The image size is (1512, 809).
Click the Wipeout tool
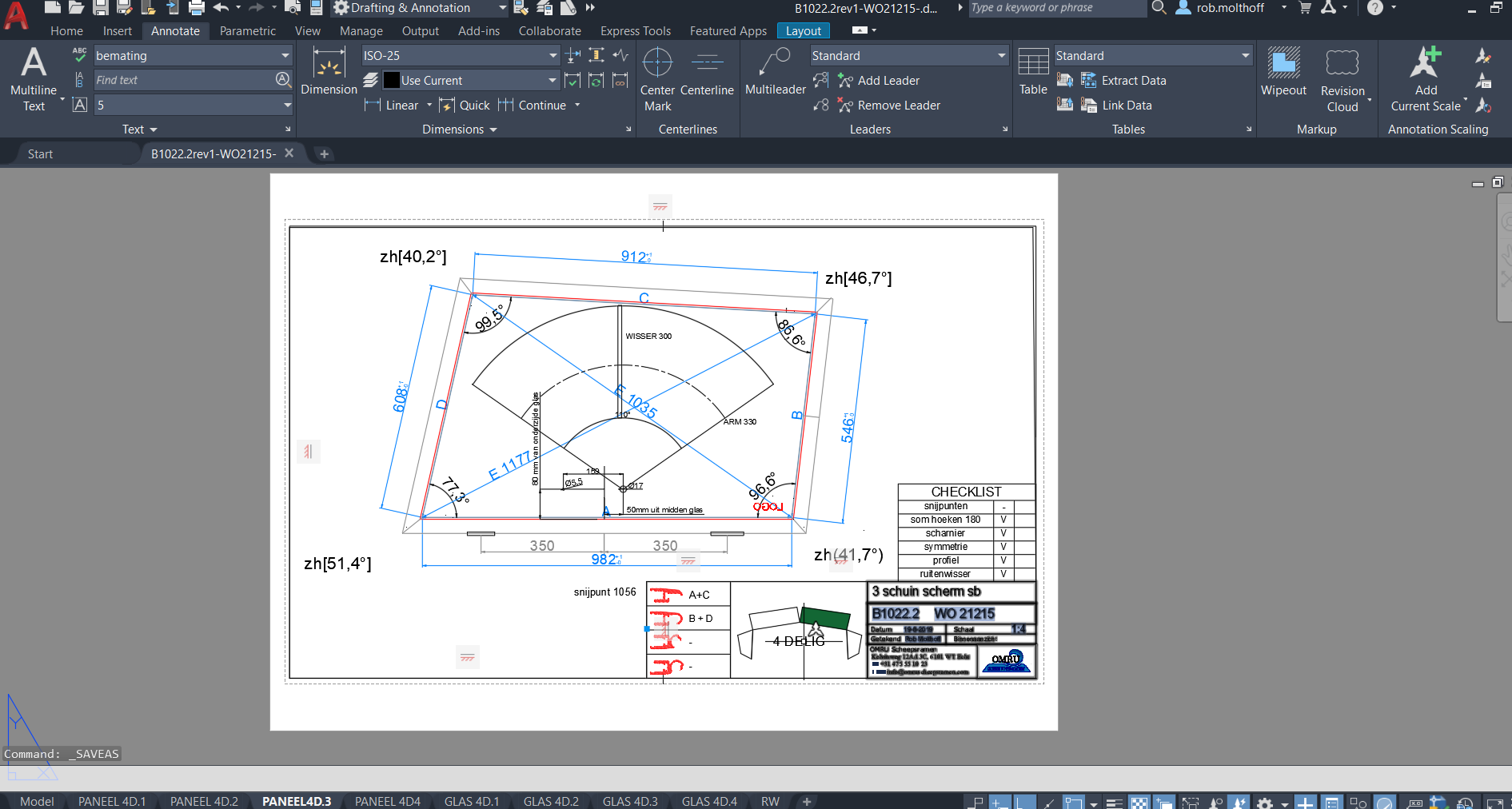point(1283,72)
